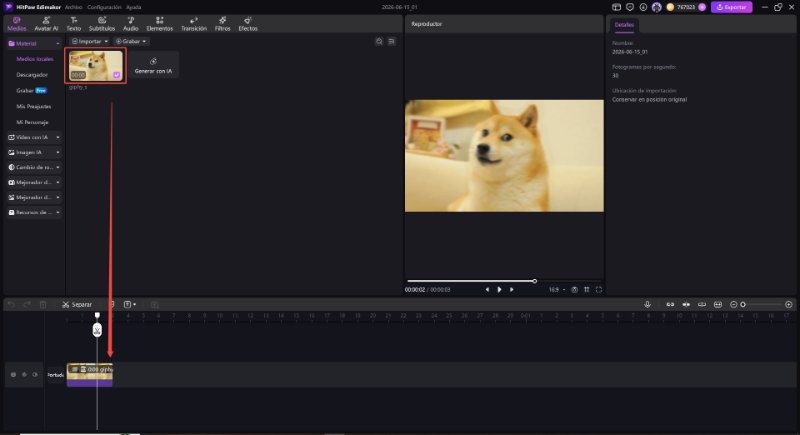800x435 pixels.
Task: Click the Exportar button
Action: [x=731, y=7]
